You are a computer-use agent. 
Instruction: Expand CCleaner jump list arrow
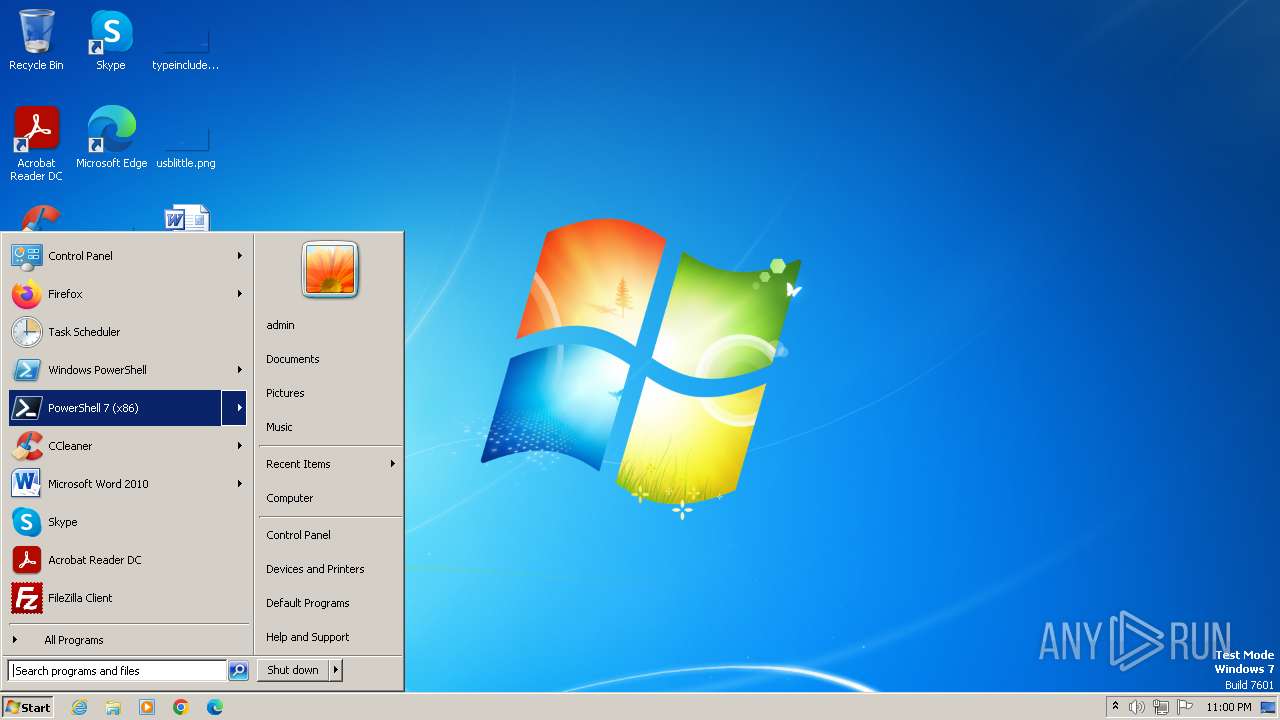click(239, 446)
